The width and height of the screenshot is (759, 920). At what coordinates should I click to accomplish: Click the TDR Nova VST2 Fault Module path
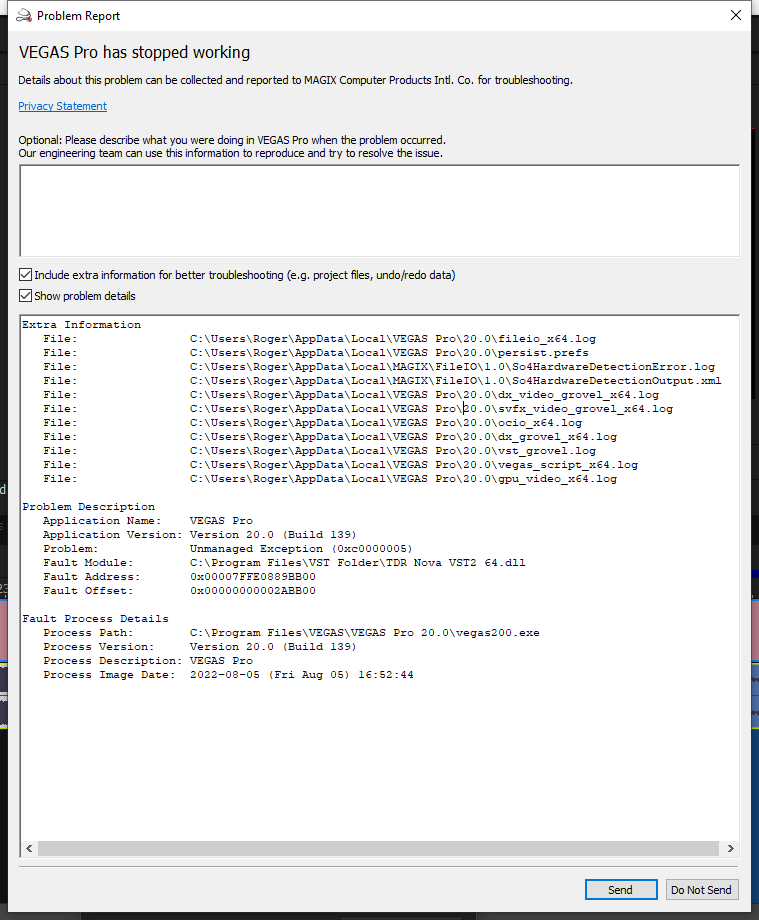tap(357, 563)
